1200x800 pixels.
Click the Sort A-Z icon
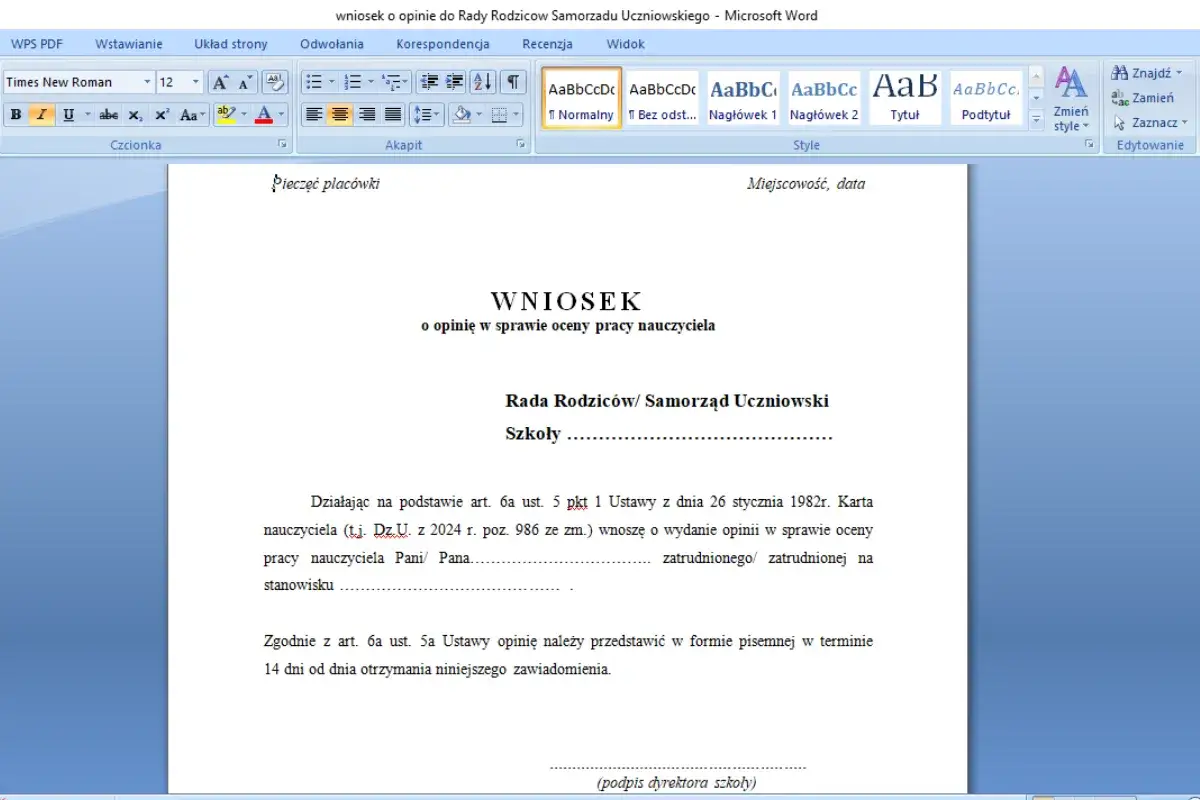(483, 82)
